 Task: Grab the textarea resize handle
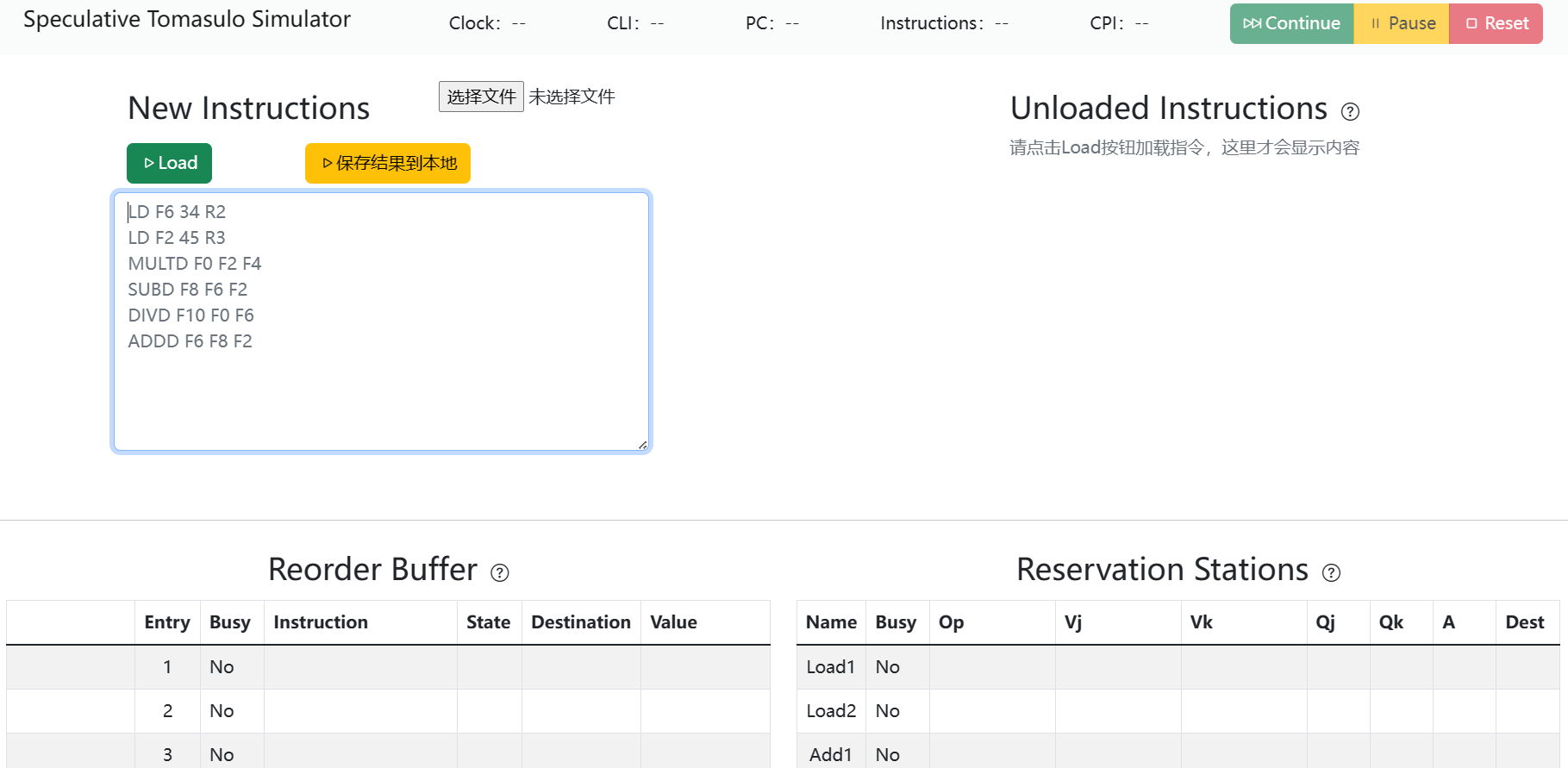[642, 445]
